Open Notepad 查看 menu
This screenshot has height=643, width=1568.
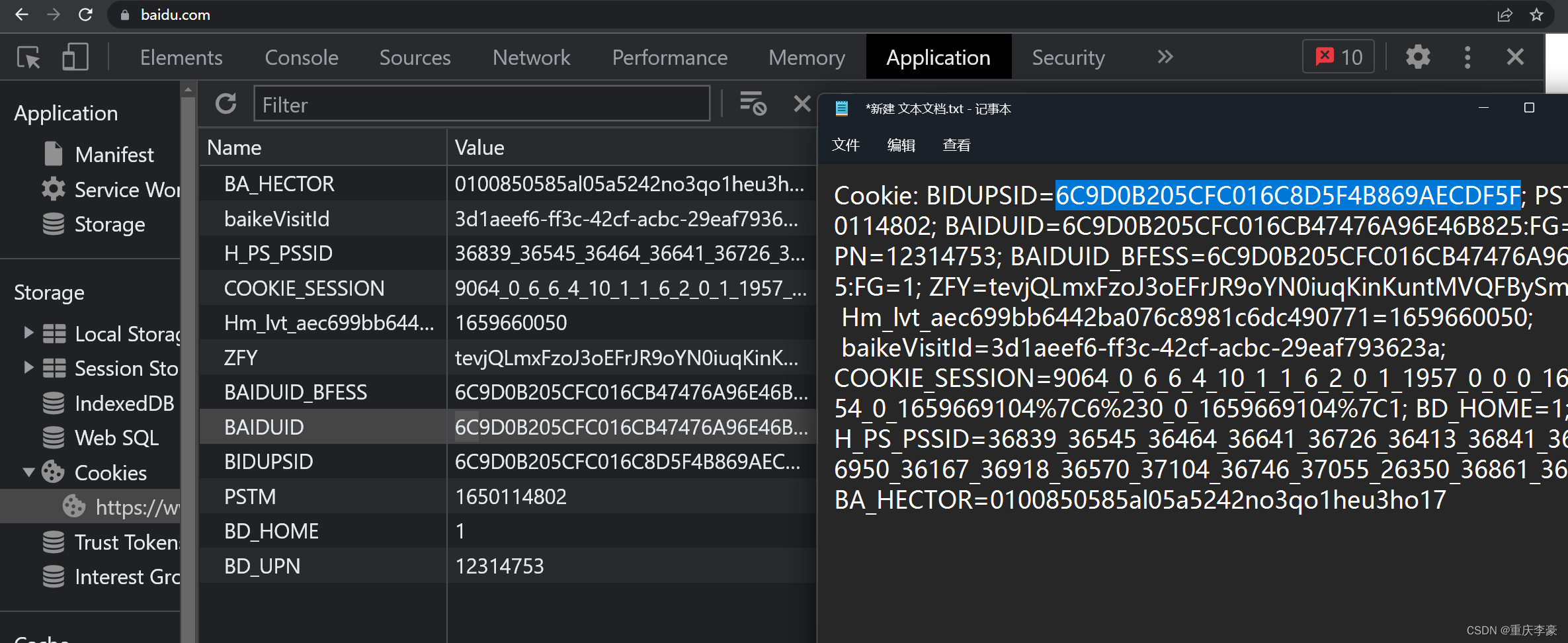point(956,145)
